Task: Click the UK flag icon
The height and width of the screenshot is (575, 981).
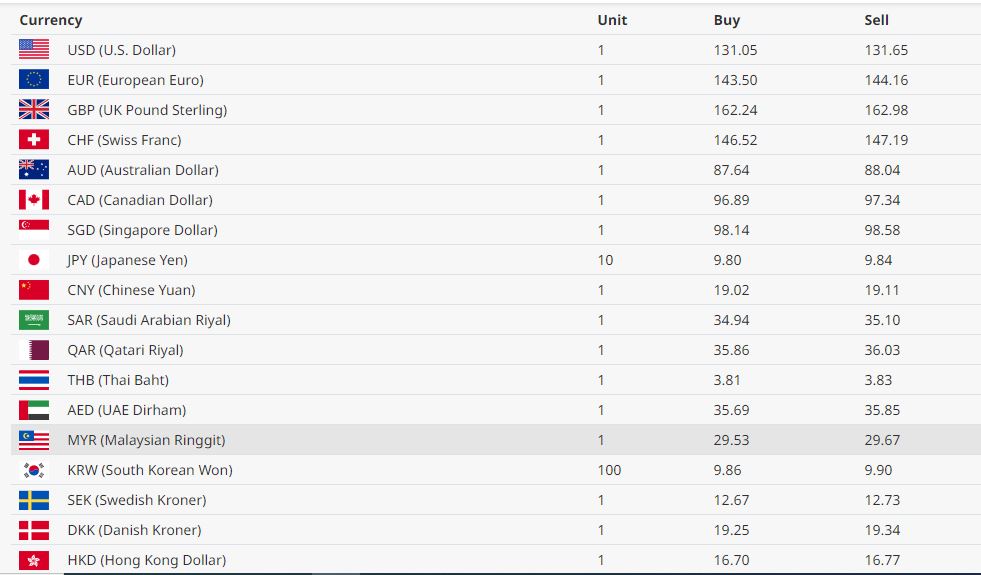Action: (x=33, y=110)
